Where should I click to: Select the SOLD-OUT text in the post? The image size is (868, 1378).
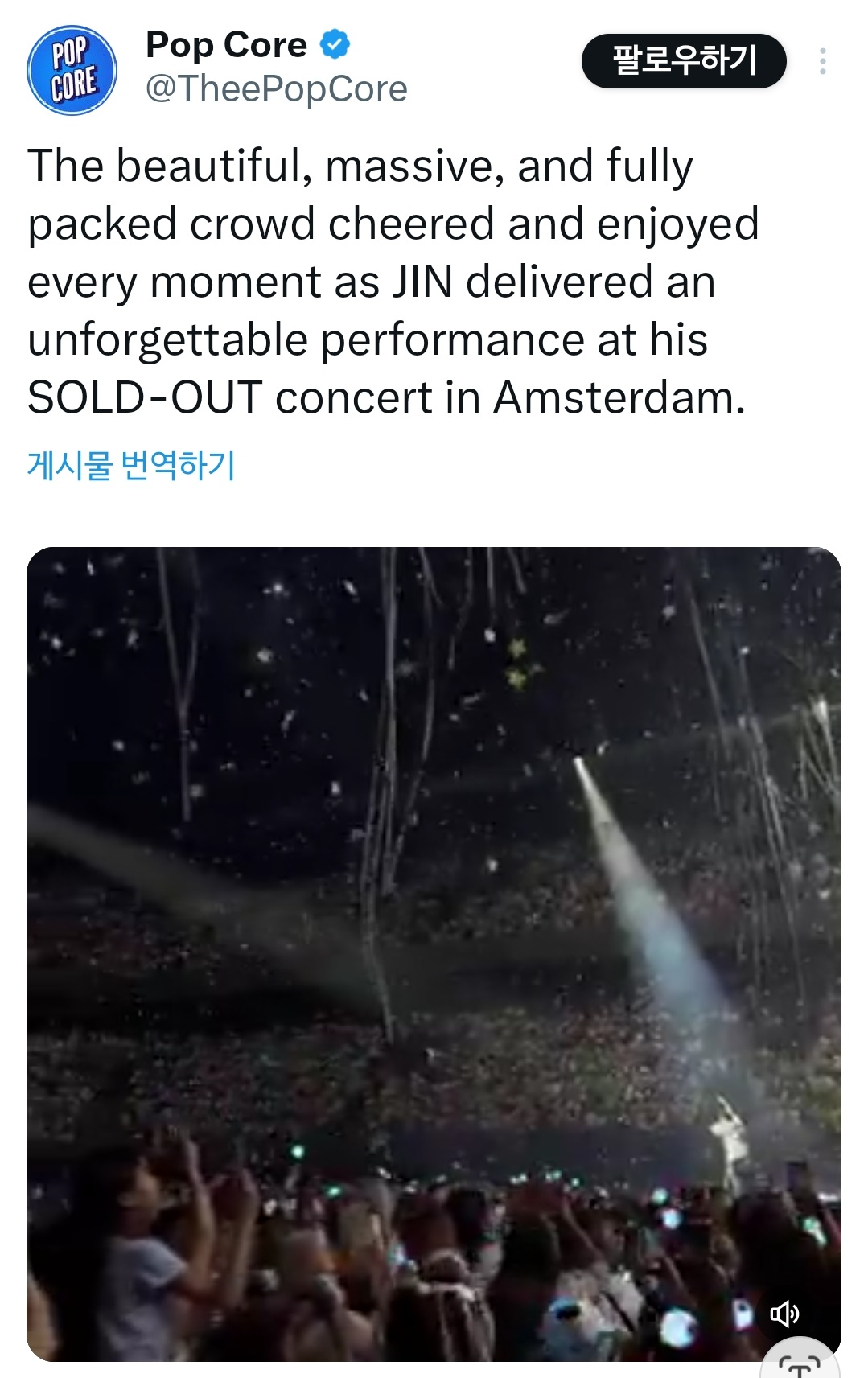[x=145, y=398]
